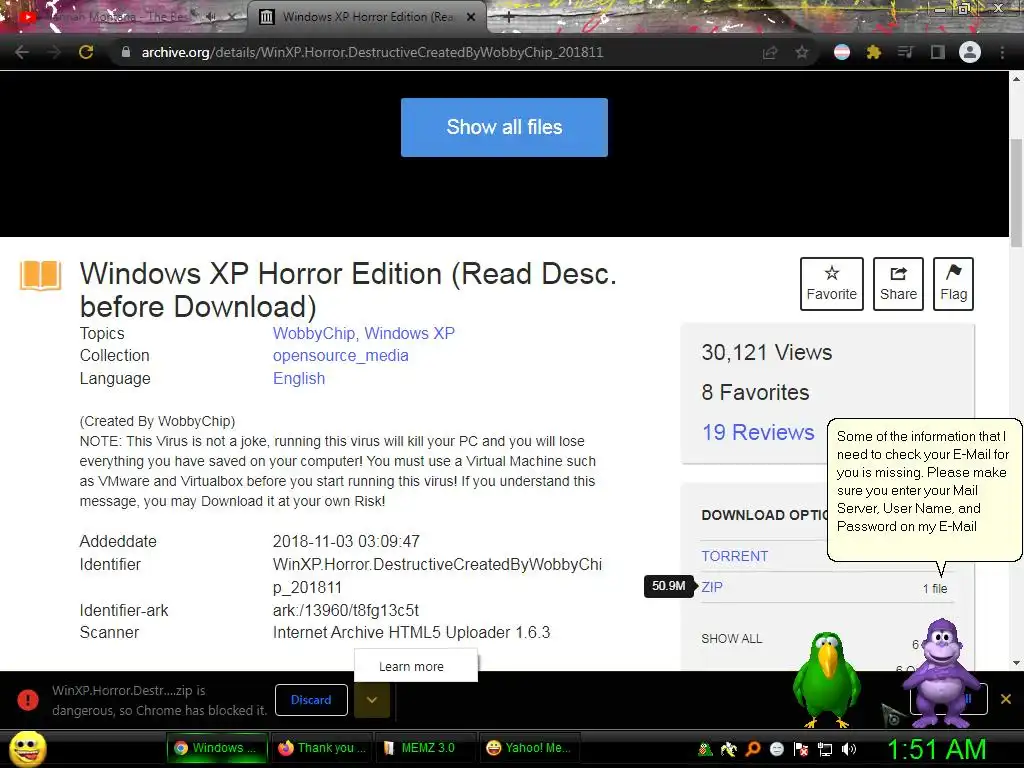Open the Thank you taskbar window
Viewport: 1024px width, 768px height.
point(322,748)
